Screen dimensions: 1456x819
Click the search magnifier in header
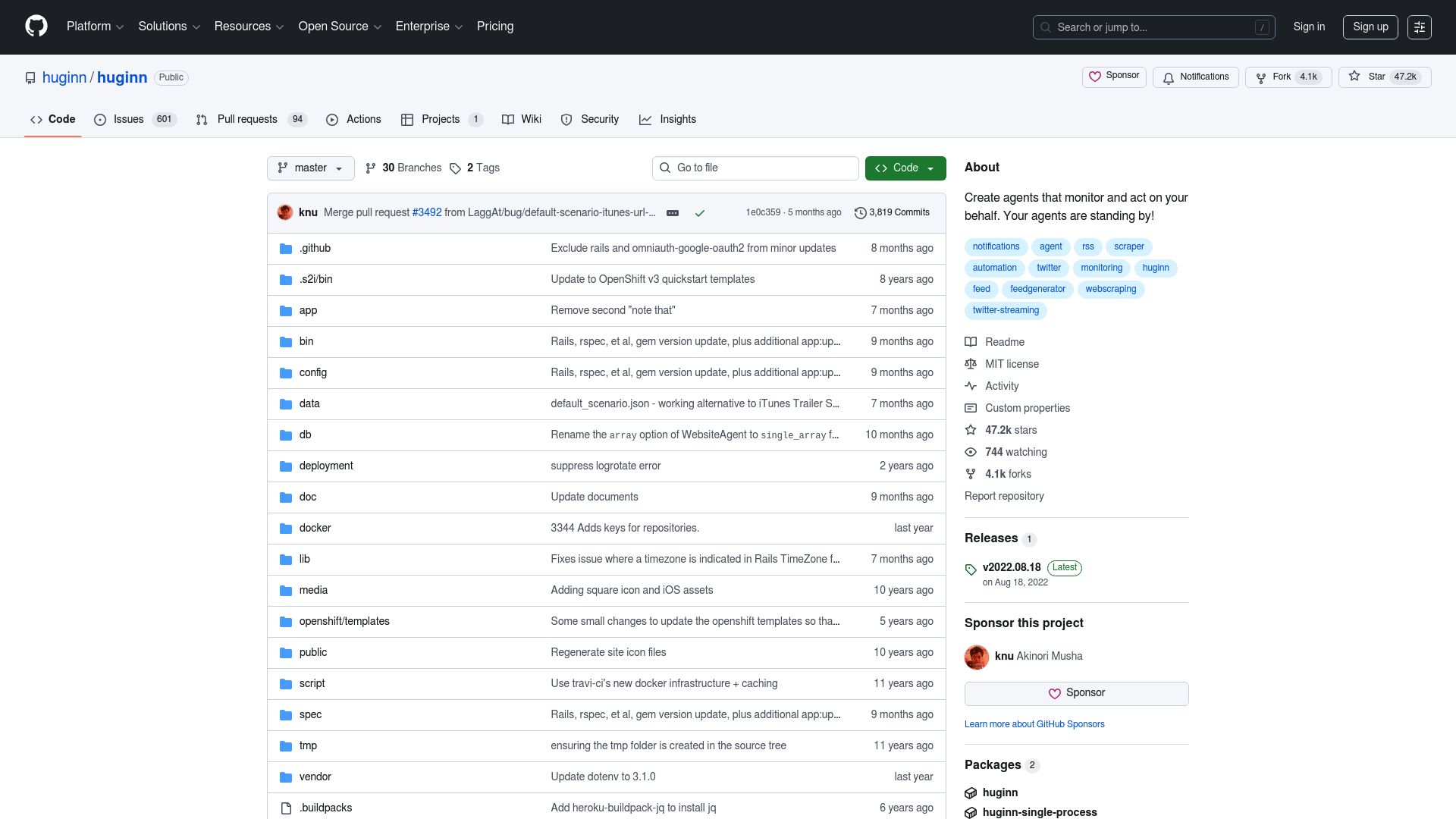1046,27
